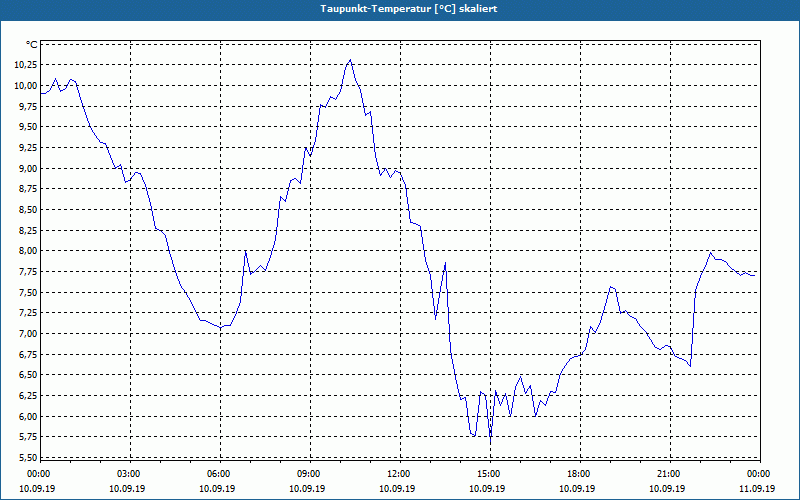Viewport: 800px width, 500px height.
Task: Select the 10,25 y-axis label
Action: point(26,65)
